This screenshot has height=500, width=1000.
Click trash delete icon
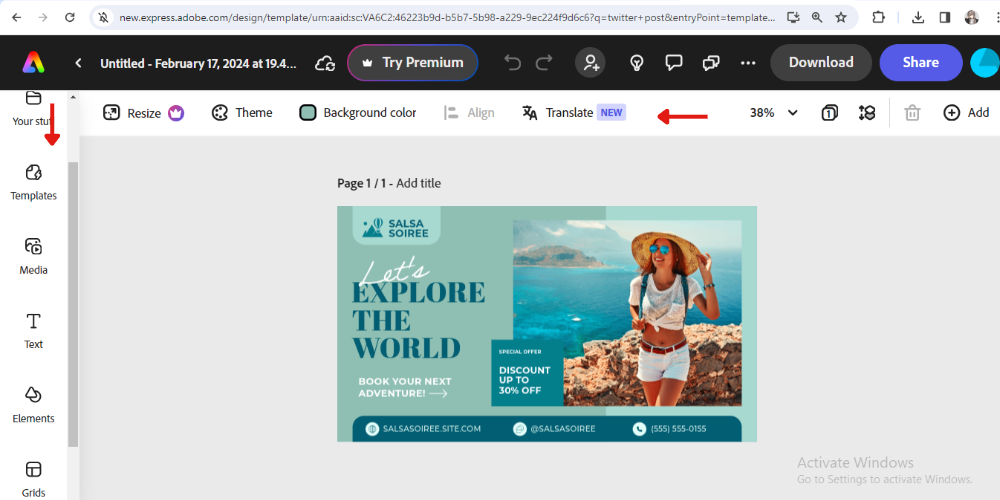click(x=913, y=113)
